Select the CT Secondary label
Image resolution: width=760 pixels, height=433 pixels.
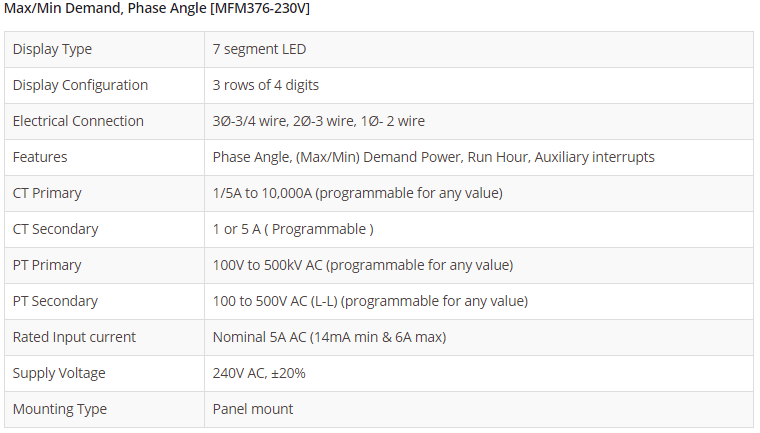[56, 229]
